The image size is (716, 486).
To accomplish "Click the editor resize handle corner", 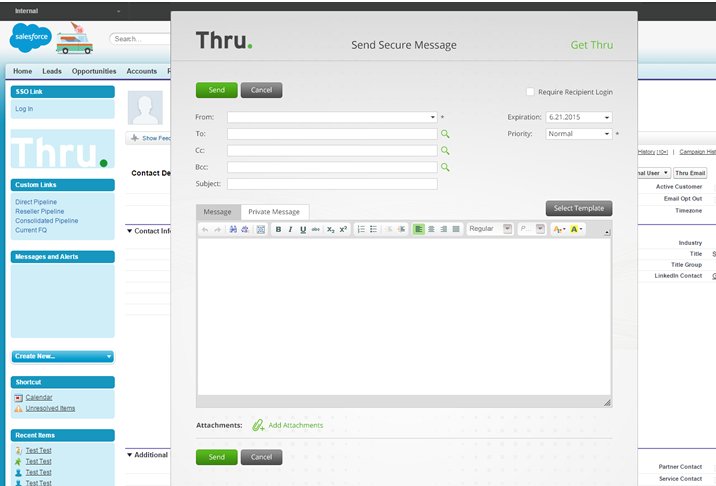I will [x=607, y=402].
